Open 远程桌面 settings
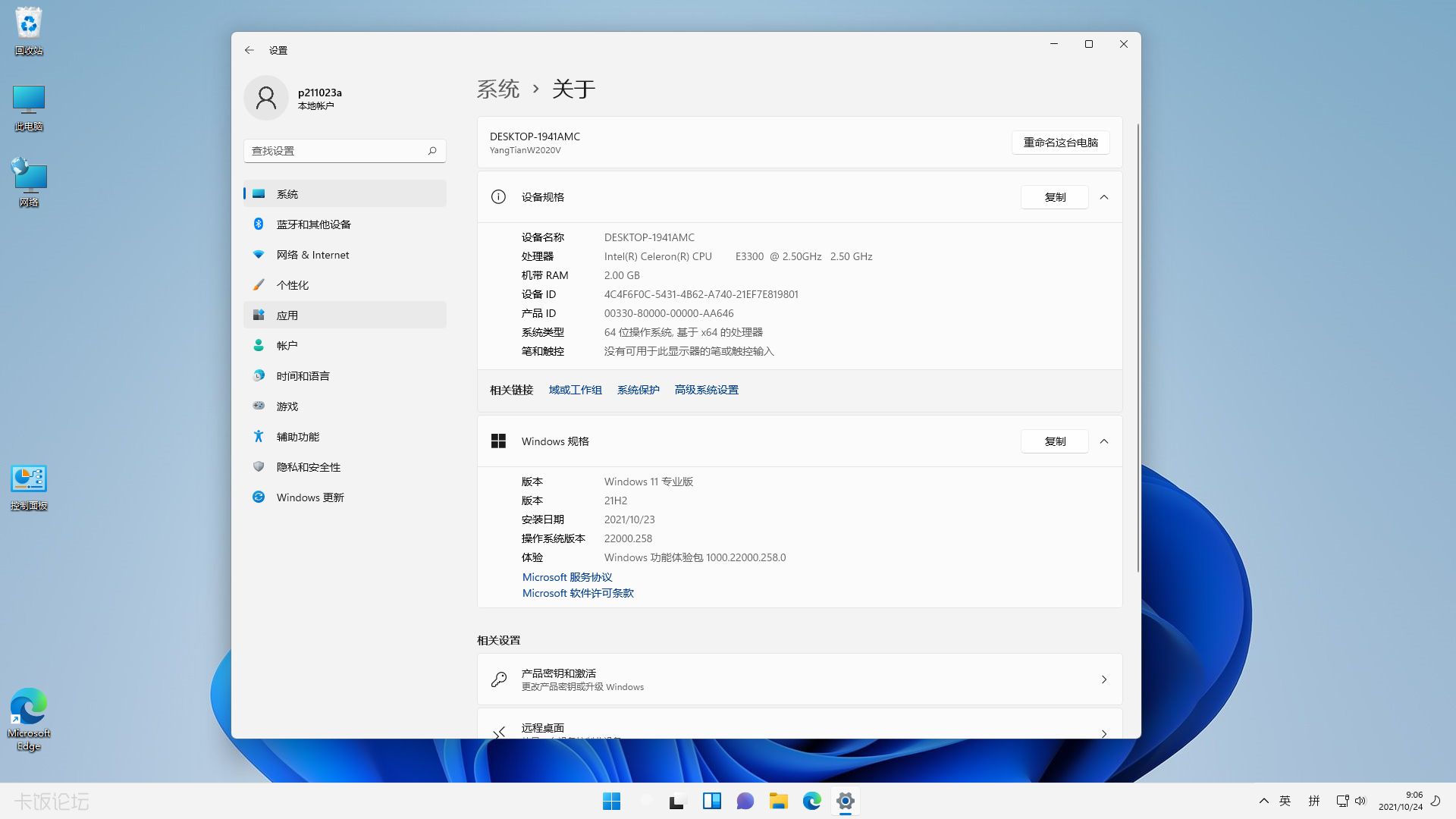This screenshot has height=819, width=1456. (800, 723)
